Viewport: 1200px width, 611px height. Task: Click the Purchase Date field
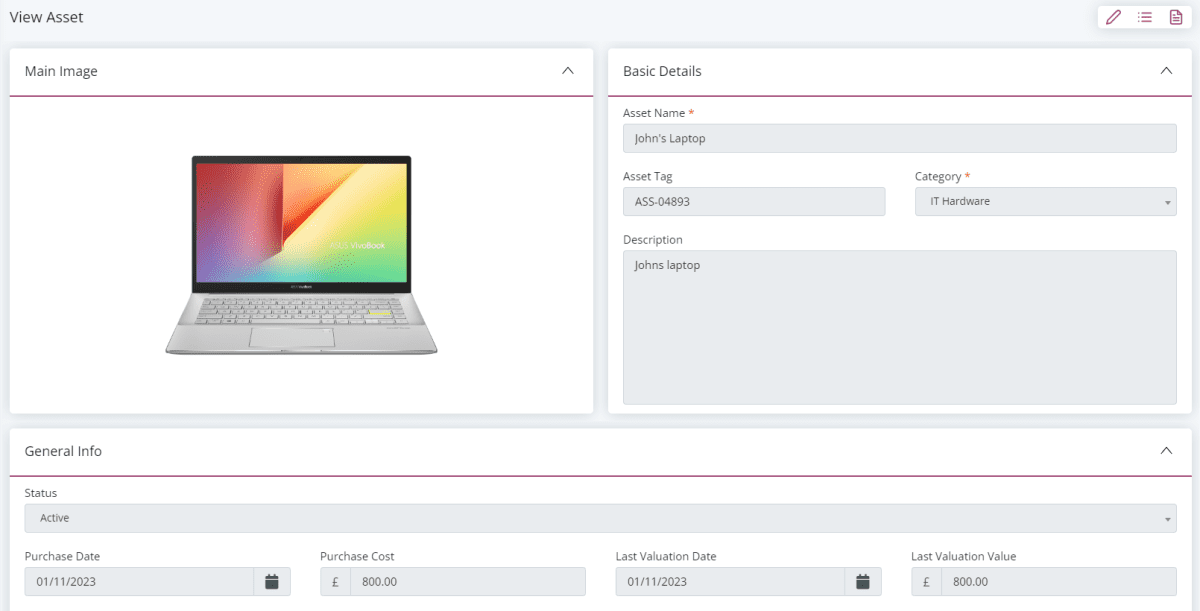coord(139,582)
